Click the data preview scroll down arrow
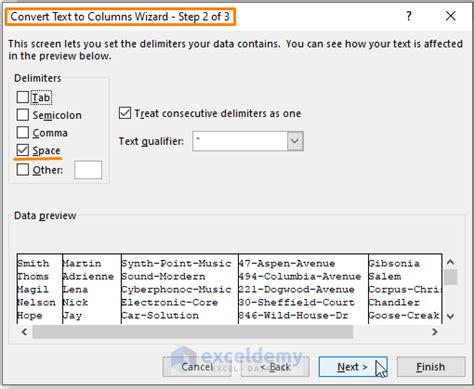 click(450, 316)
